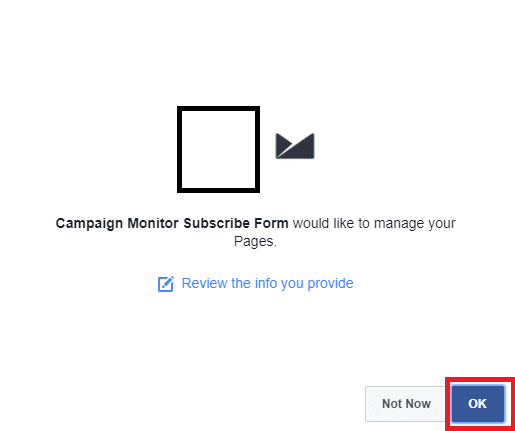Select the empty profile picture square
Screen dimensions: 515x431
click(x=218, y=149)
